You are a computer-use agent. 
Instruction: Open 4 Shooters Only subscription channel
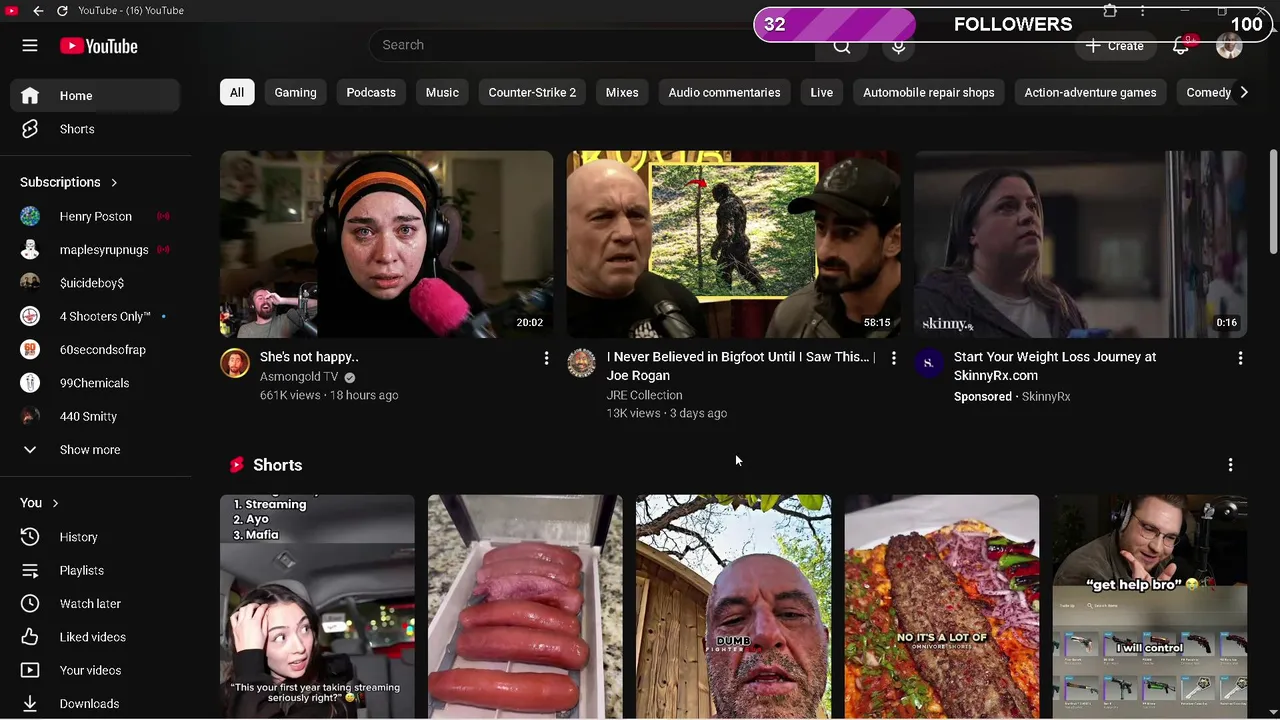pyautogui.click(x=96, y=316)
